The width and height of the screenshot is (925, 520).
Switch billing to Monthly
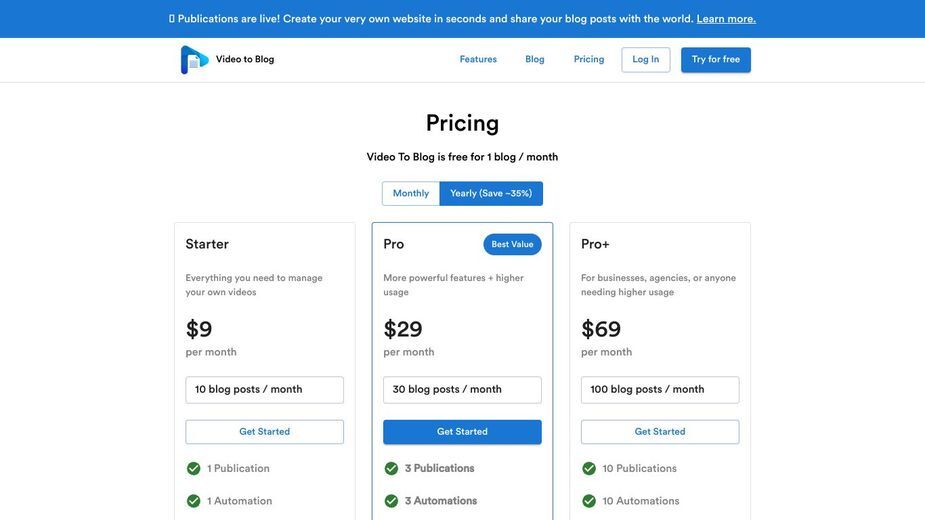click(411, 194)
